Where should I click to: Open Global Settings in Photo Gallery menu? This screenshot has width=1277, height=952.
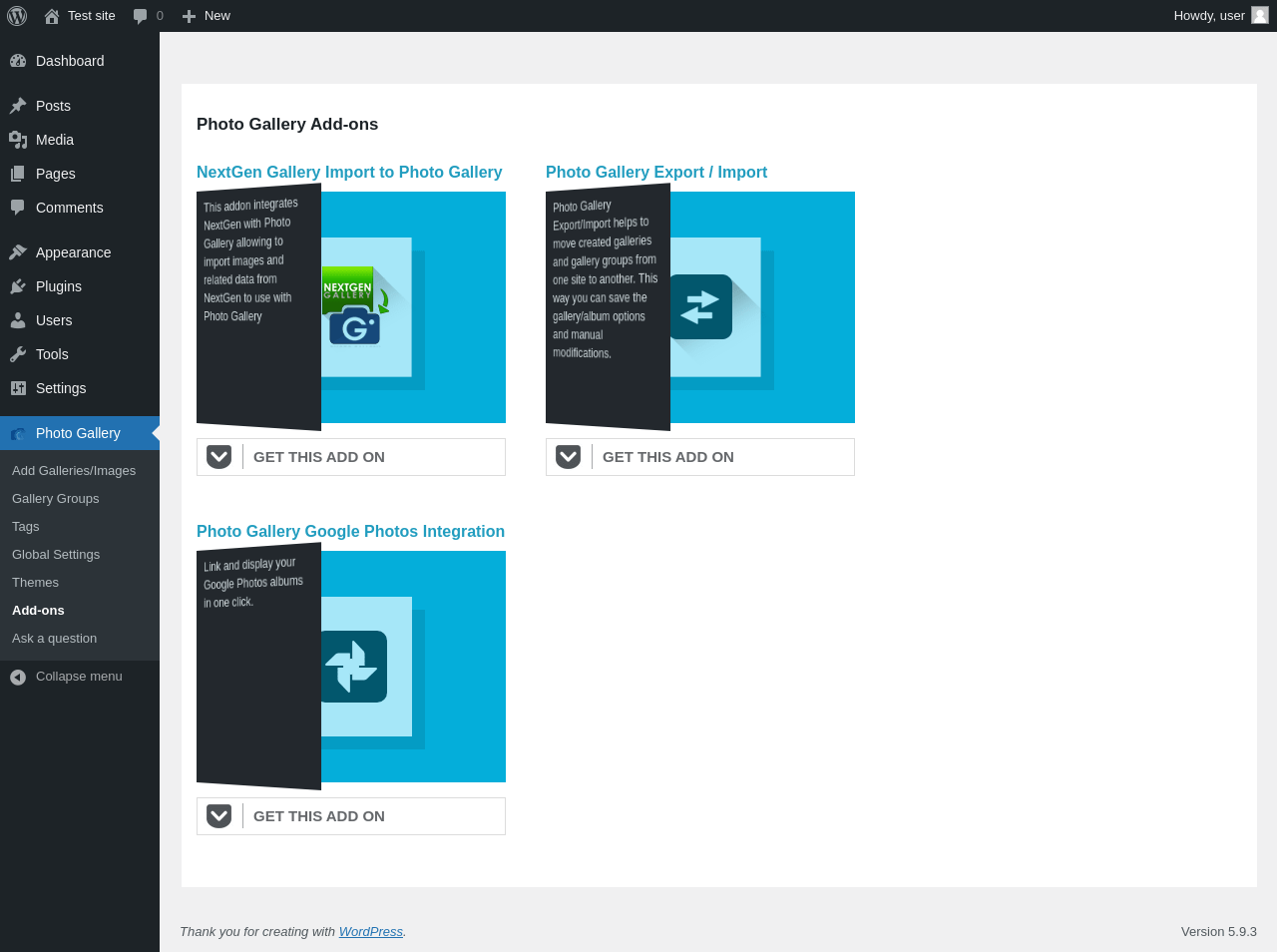[x=56, y=555]
